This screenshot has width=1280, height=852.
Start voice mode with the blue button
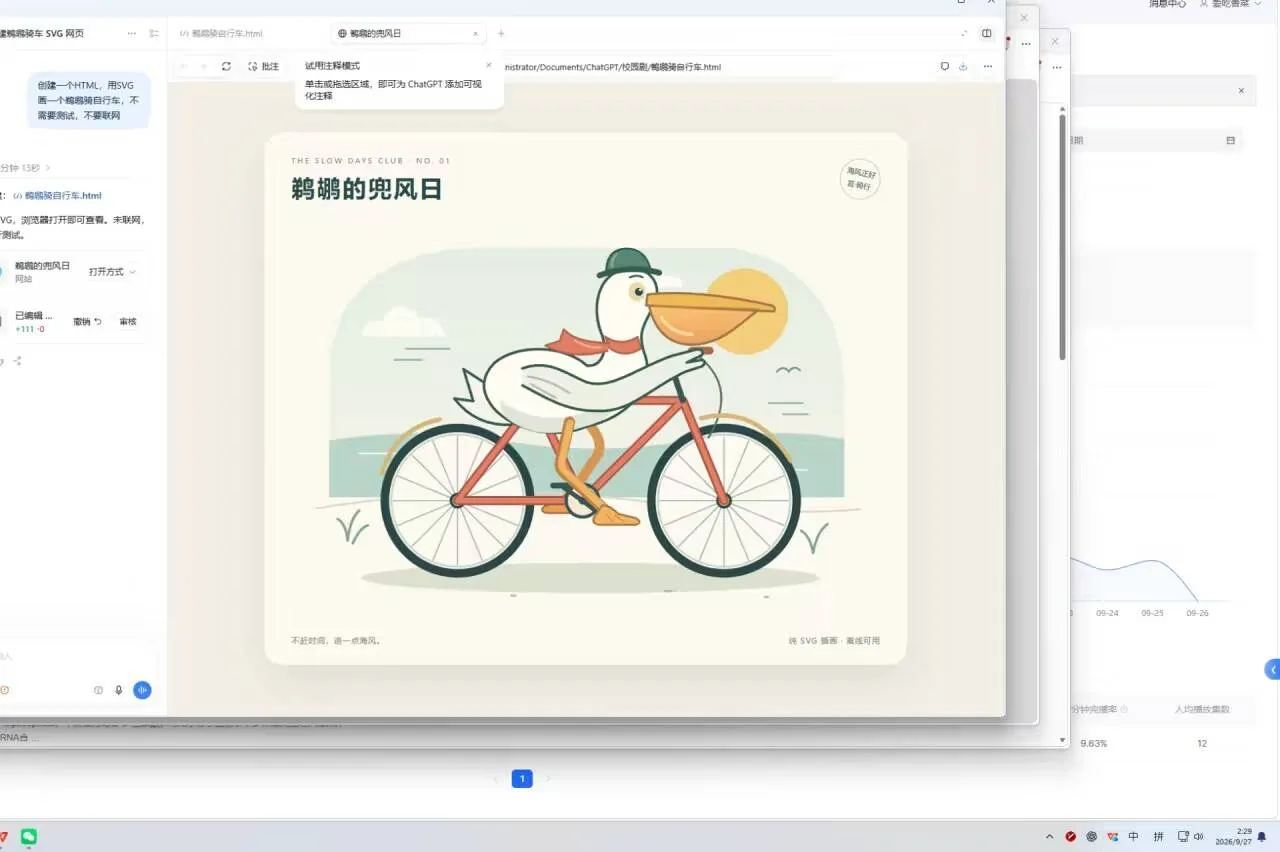142,689
